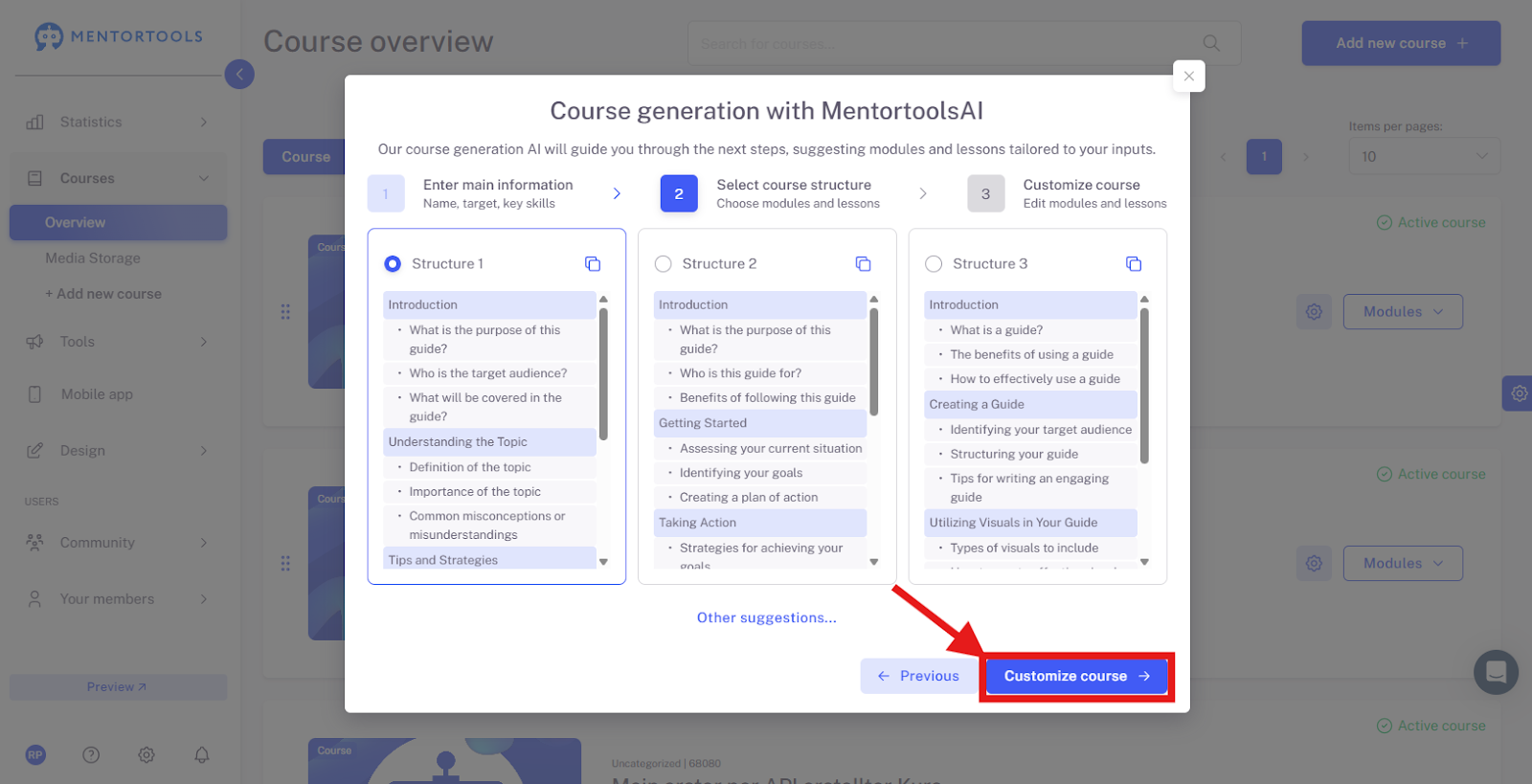Image resolution: width=1532 pixels, height=784 pixels.
Task: Close the course generation dialog
Action: [1189, 76]
